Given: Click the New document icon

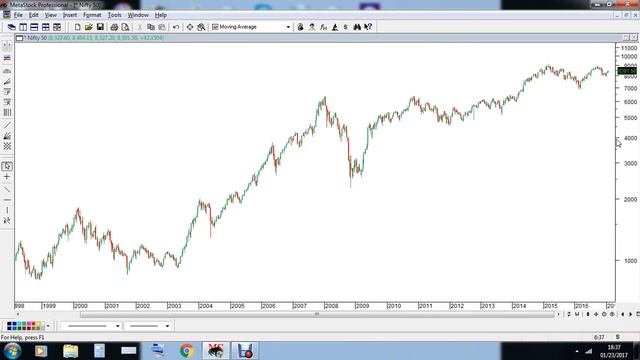Looking at the screenshot, I should point(77,27).
